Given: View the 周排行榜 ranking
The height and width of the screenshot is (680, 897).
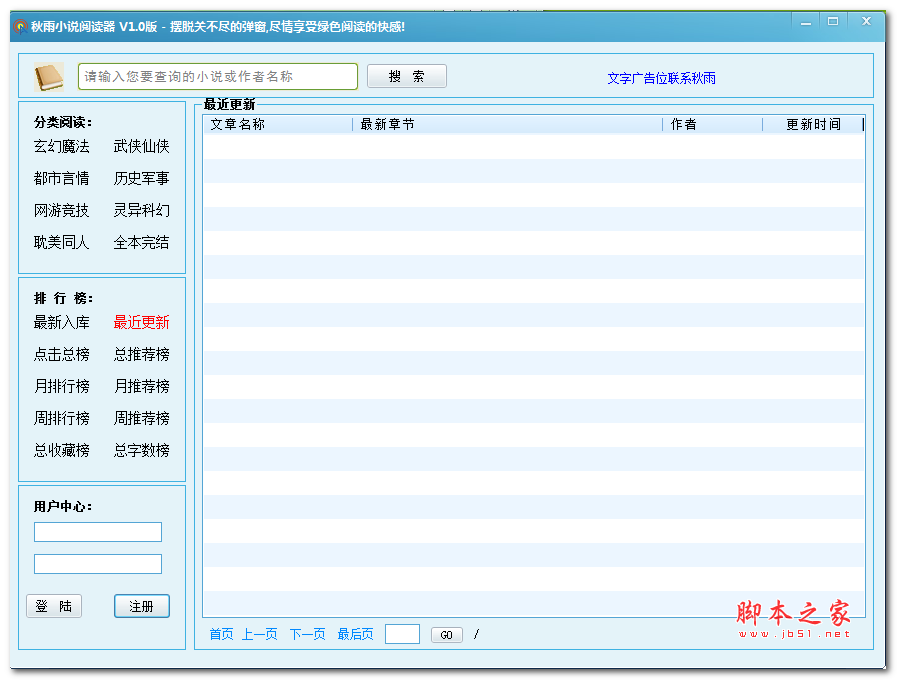Looking at the screenshot, I should point(61,418).
